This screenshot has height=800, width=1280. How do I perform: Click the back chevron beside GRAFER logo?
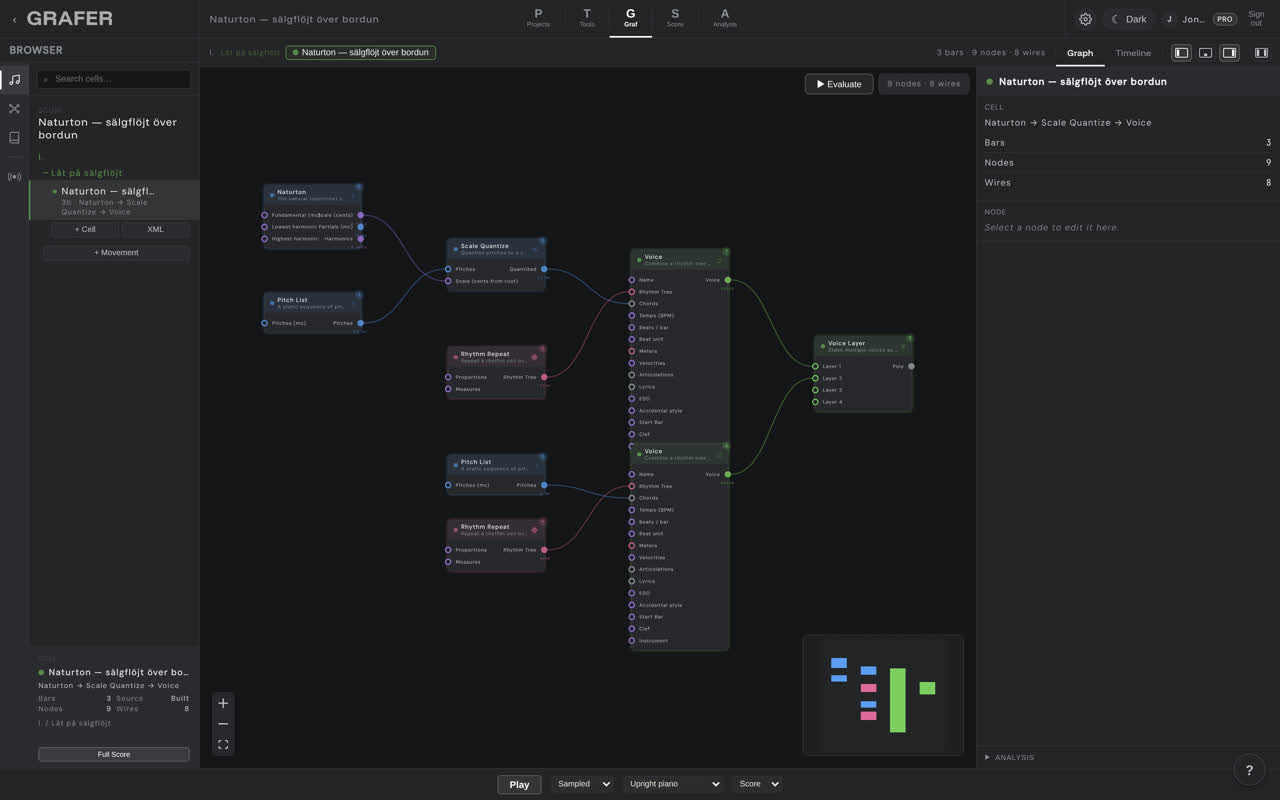click(x=14, y=19)
